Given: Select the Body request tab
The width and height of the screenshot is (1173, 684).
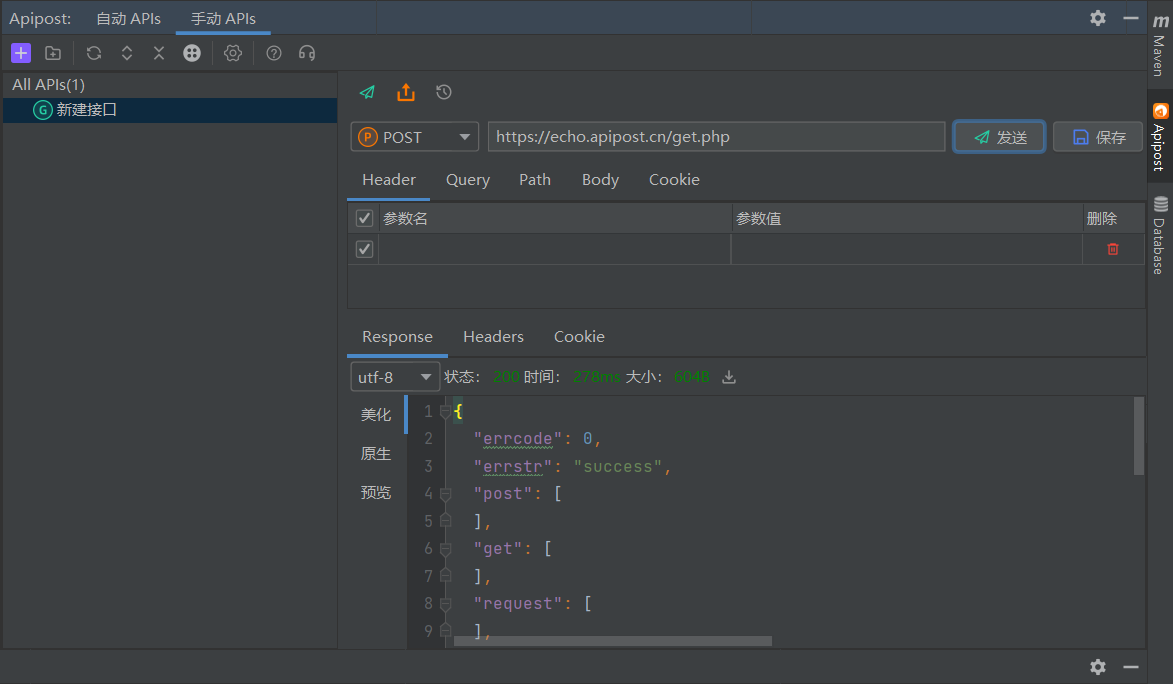Looking at the screenshot, I should point(601,180).
